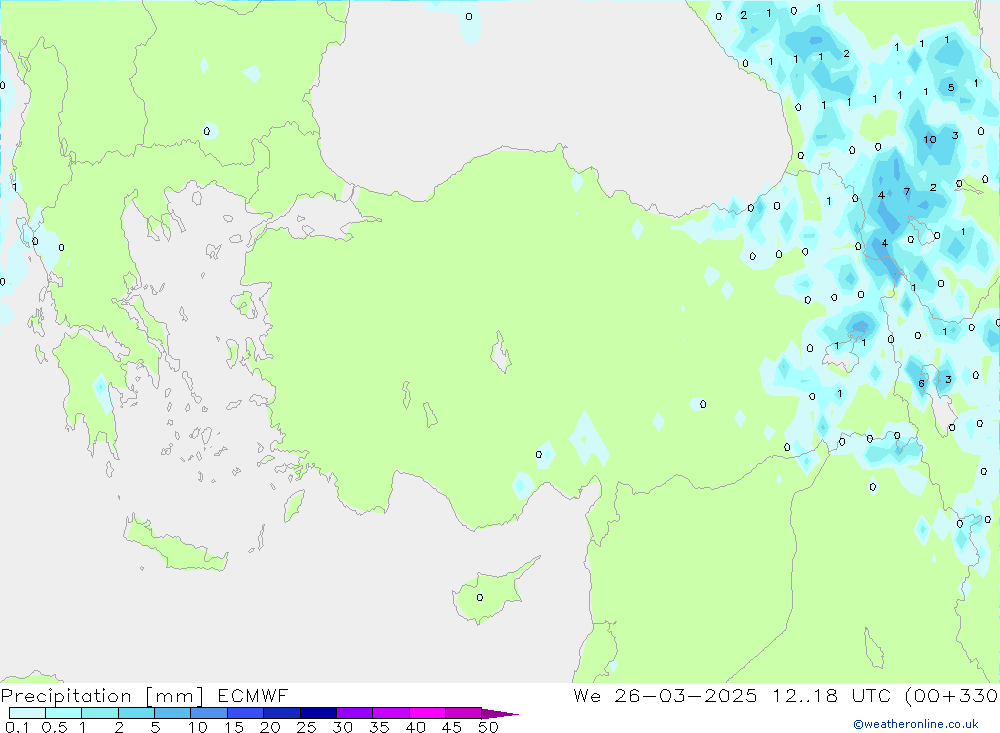This screenshot has width=1000, height=733.
Task: Click legend scale label '20'
Action: click(270, 727)
